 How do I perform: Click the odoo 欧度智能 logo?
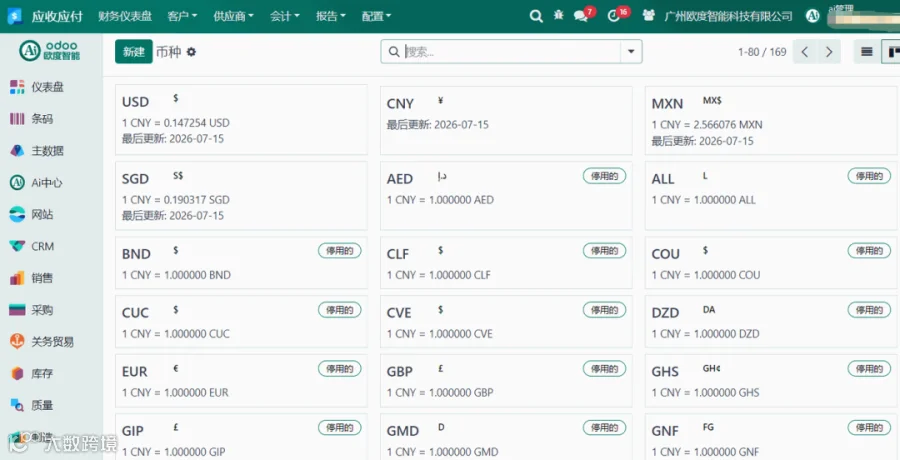51,51
